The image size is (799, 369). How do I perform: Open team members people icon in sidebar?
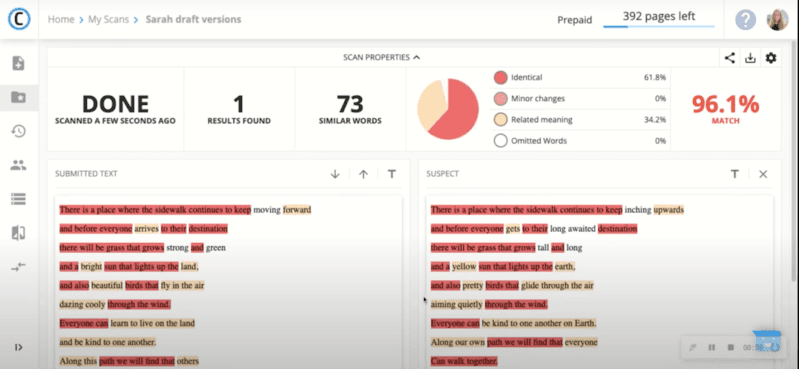[x=18, y=165]
